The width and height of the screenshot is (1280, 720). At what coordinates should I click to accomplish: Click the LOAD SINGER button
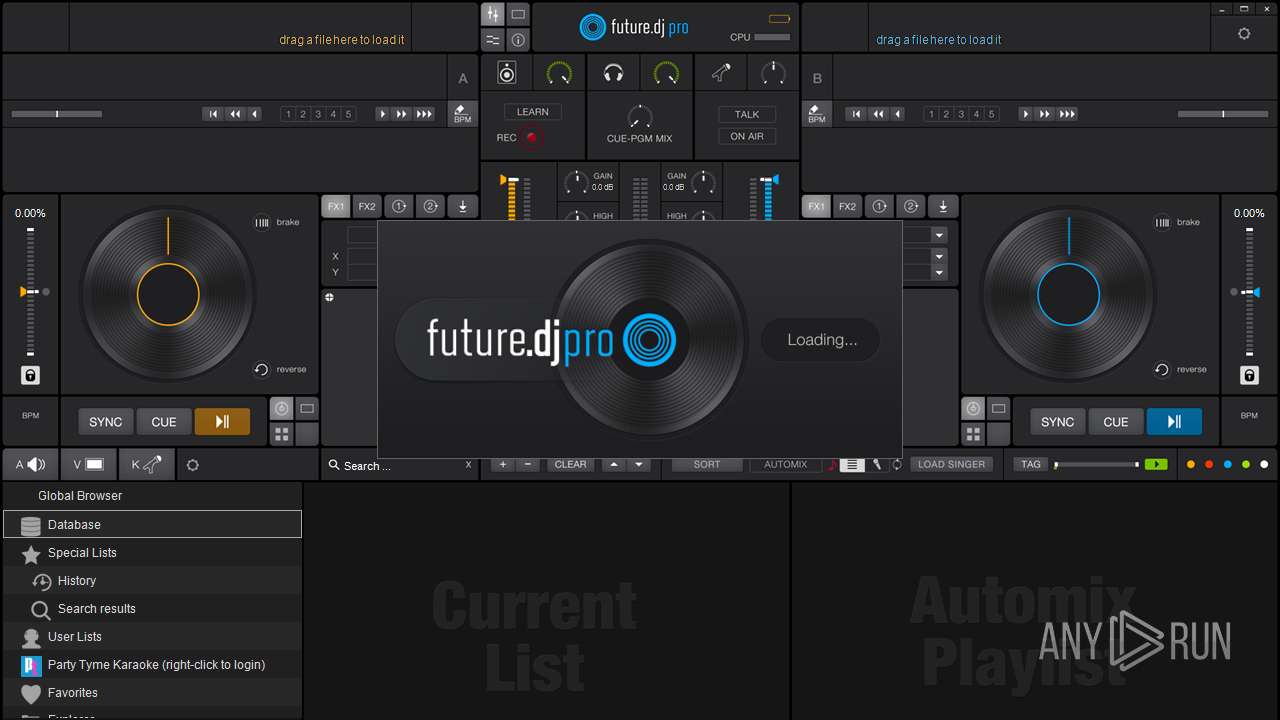(952, 464)
